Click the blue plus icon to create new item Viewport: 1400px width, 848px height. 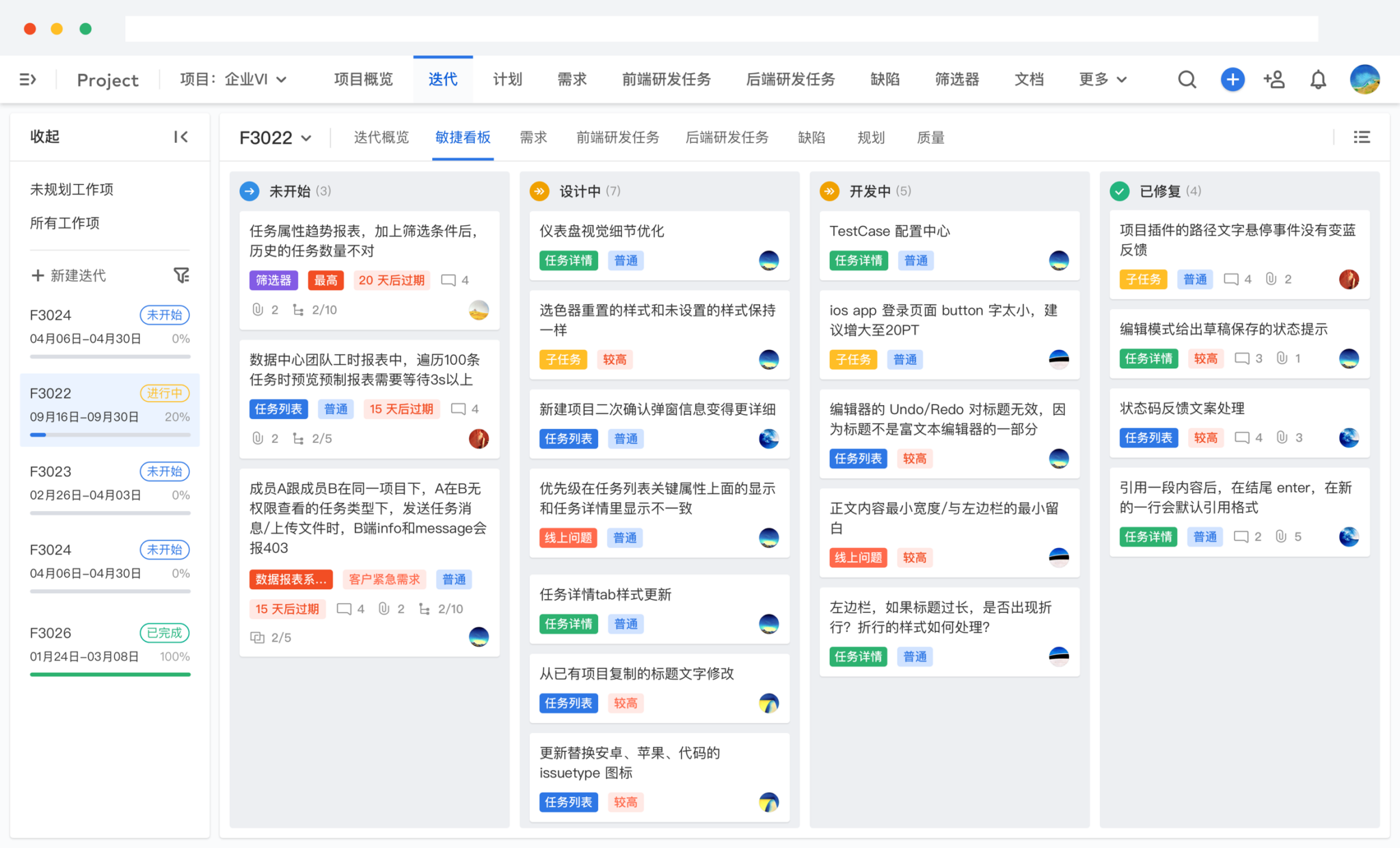[x=1233, y=79]
